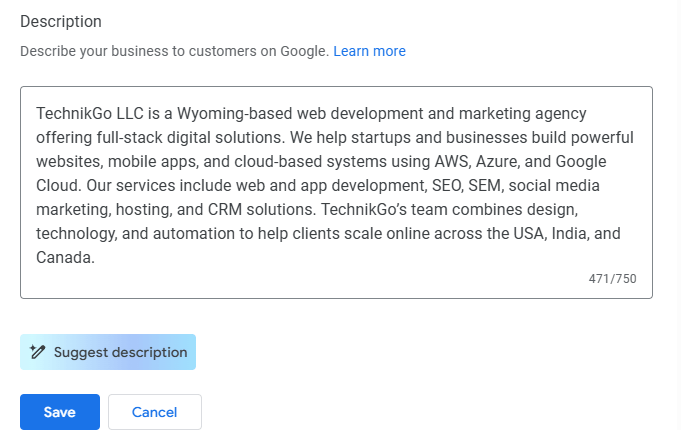Click the Description heading
Screen dimensions: 681x430
[61, 22]
